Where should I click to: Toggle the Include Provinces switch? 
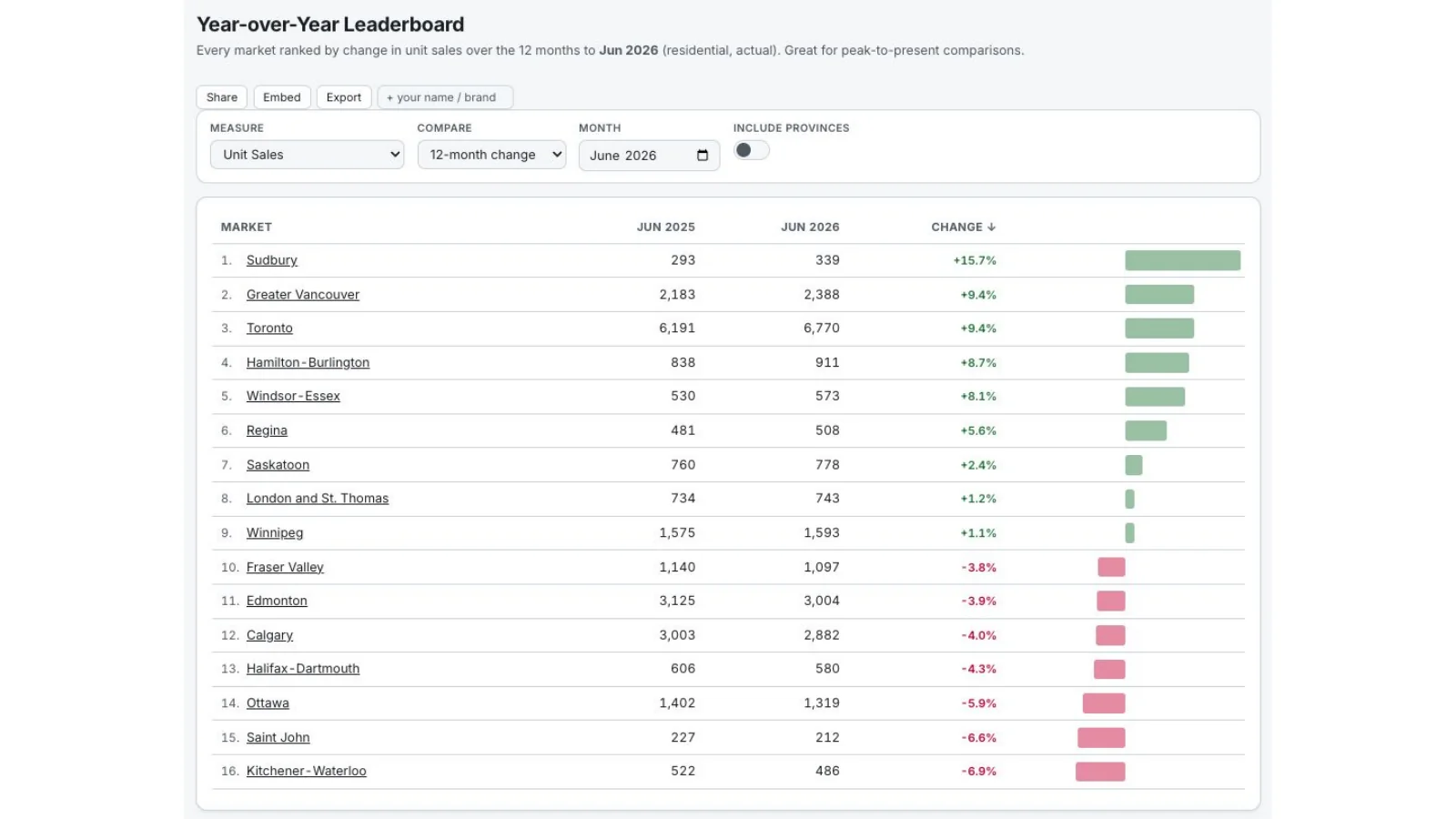(x=752, y=150)
